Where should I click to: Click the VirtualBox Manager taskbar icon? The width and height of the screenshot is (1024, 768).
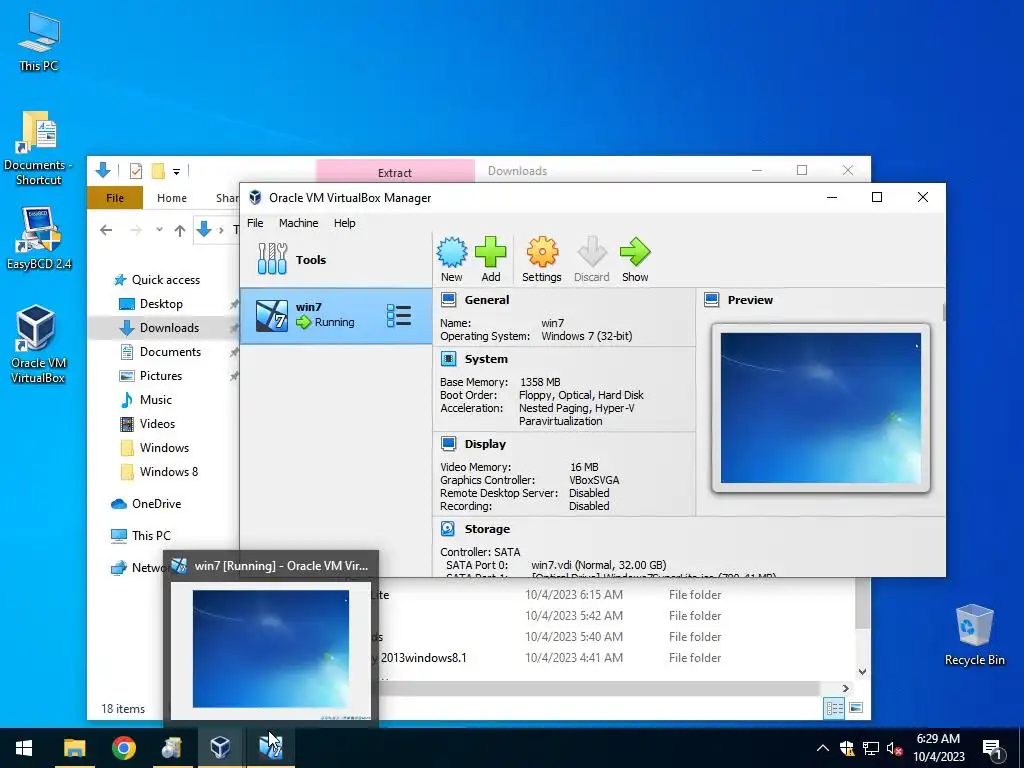tap(220, 748)
